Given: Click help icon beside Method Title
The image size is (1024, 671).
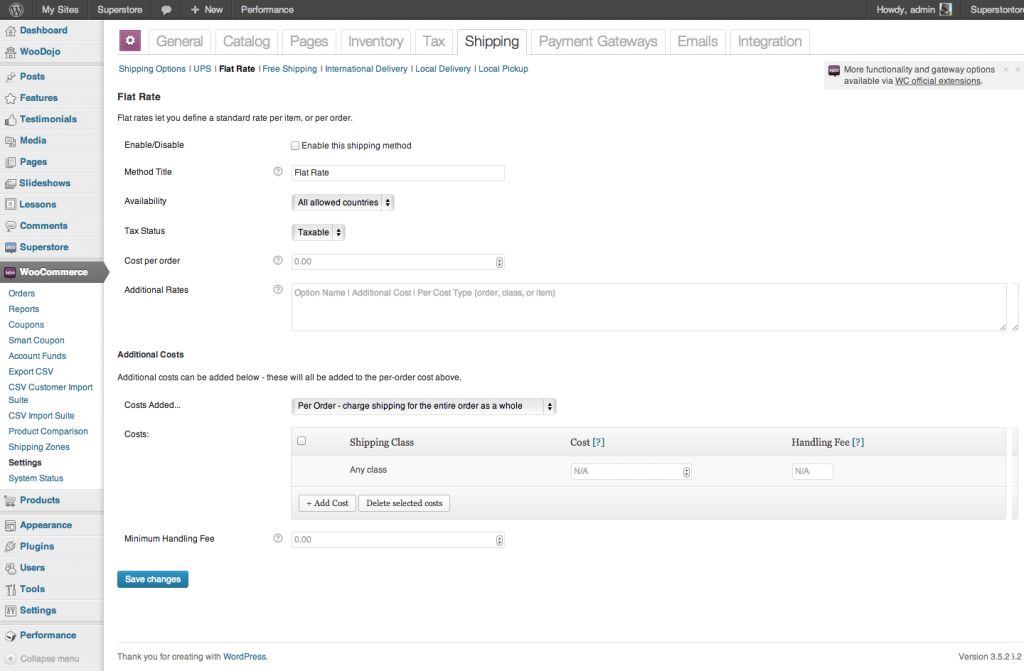Looking at the screenshot, I should (278, 172).
